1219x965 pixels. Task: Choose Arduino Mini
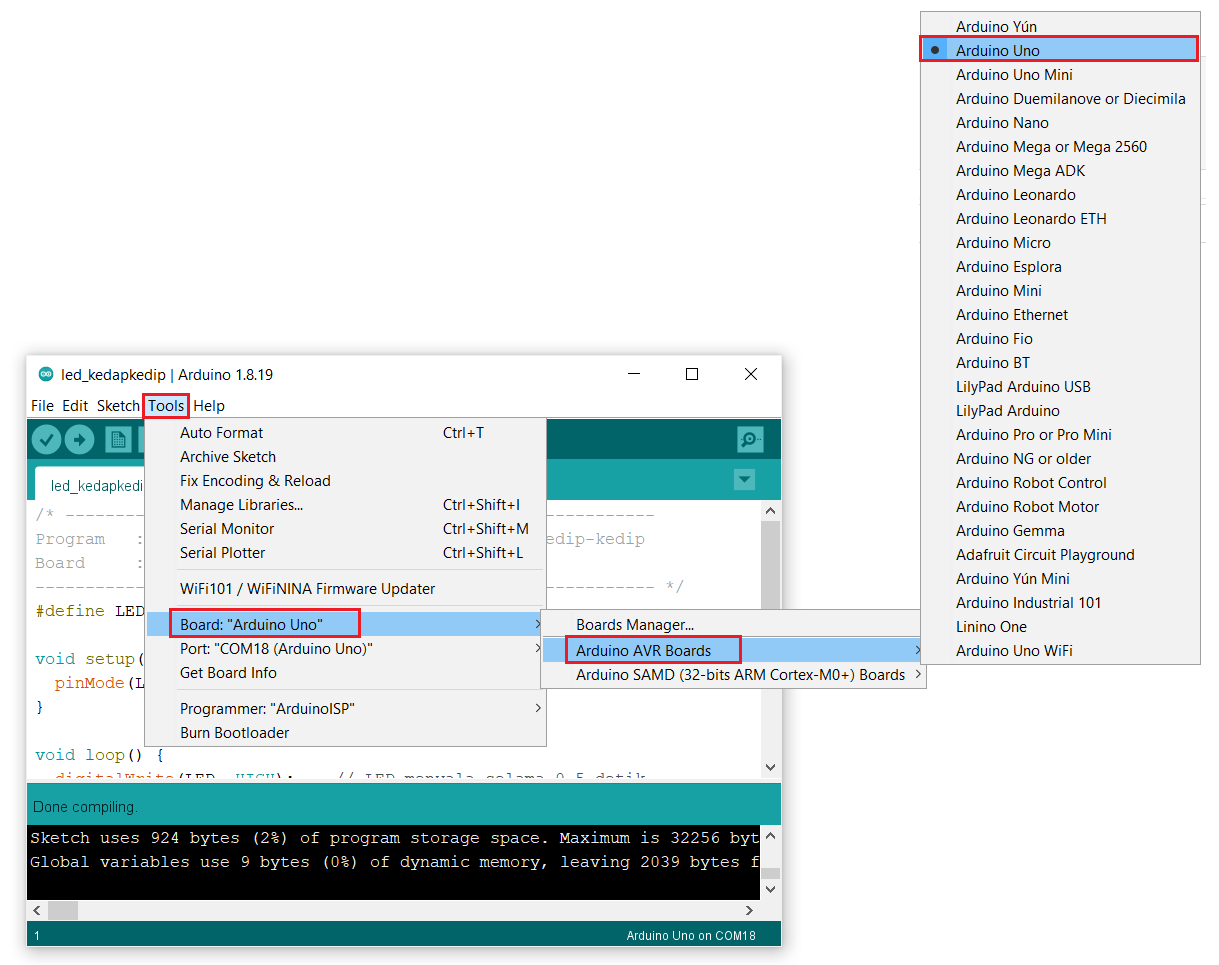coord(1060,291)
